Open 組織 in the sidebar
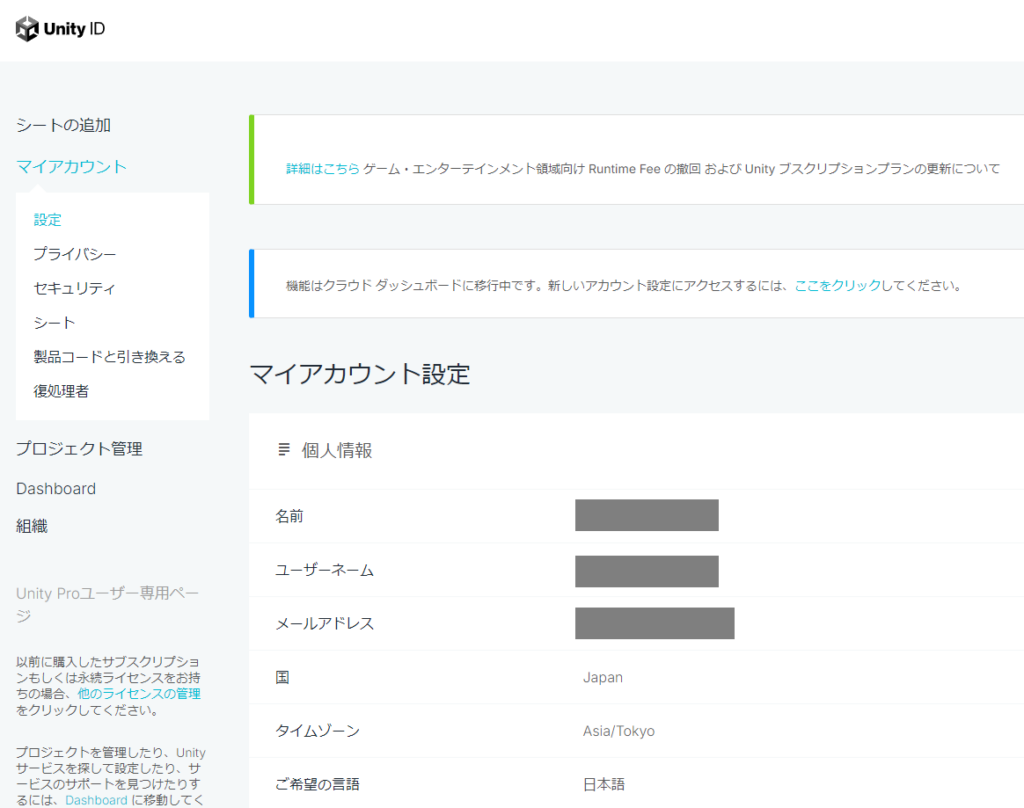1024x808 pixels. point(31,526)
